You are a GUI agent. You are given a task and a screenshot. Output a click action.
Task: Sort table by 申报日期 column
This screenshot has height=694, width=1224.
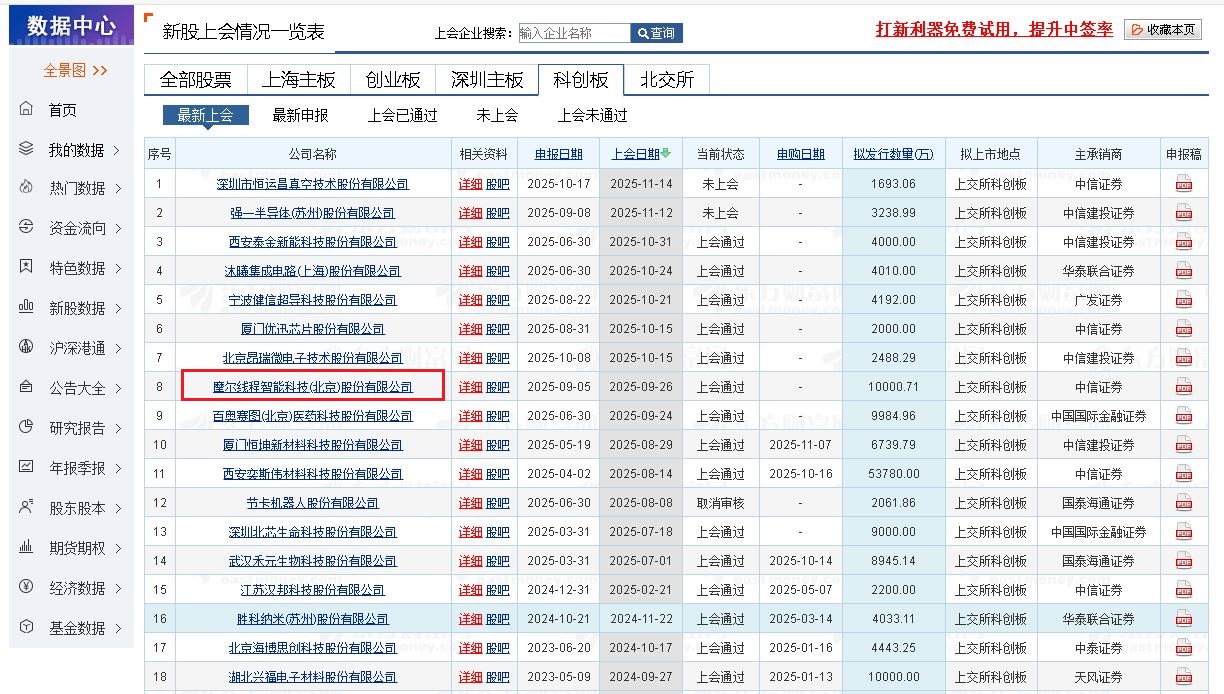(558, 154)
